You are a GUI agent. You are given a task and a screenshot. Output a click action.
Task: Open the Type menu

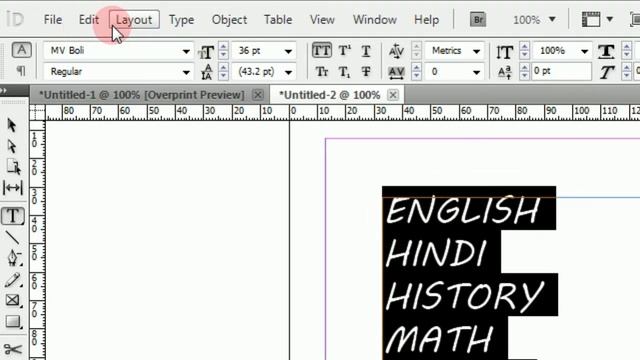click(181, 20)
